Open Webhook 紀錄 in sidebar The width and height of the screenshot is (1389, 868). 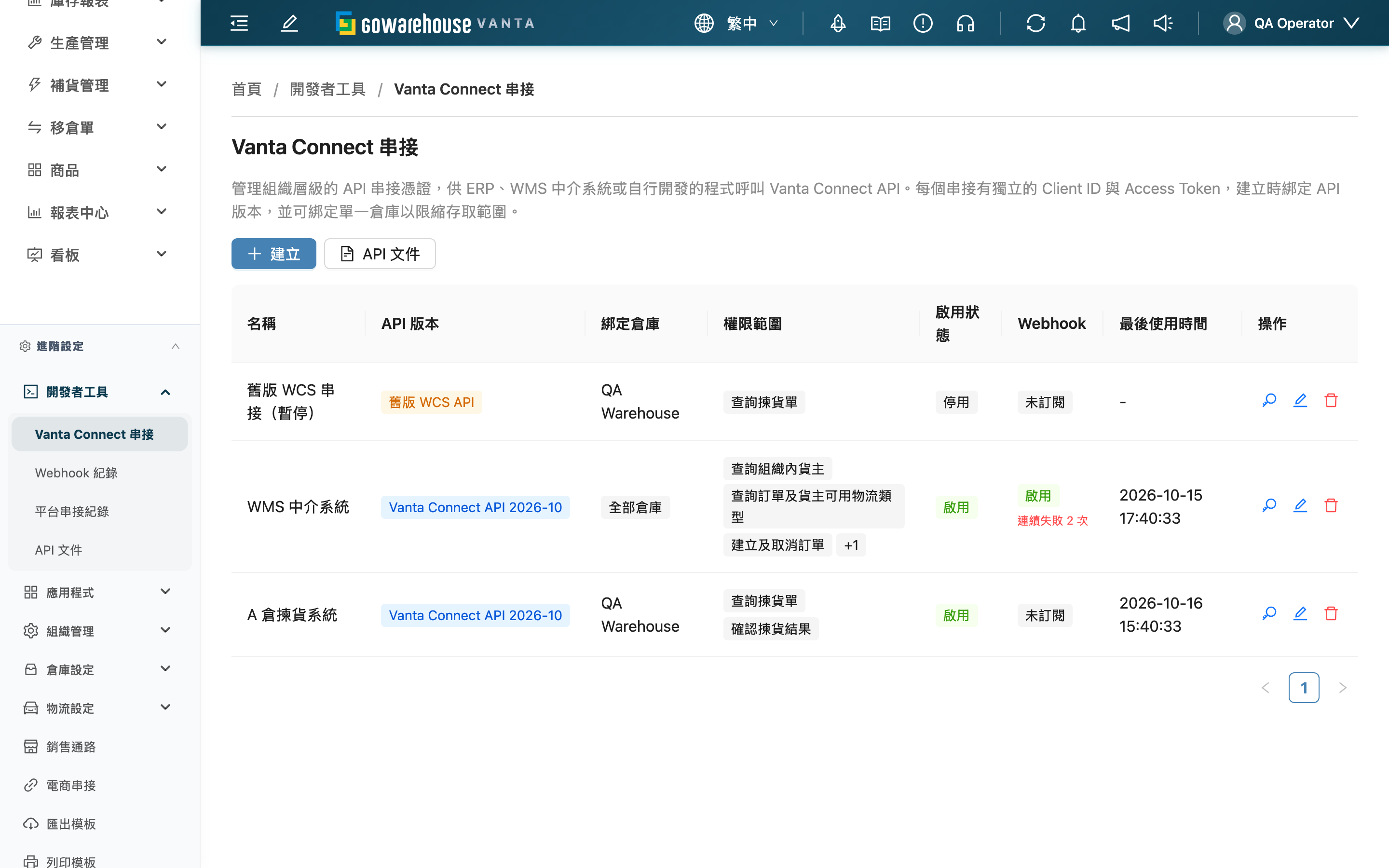pos(100,473)
